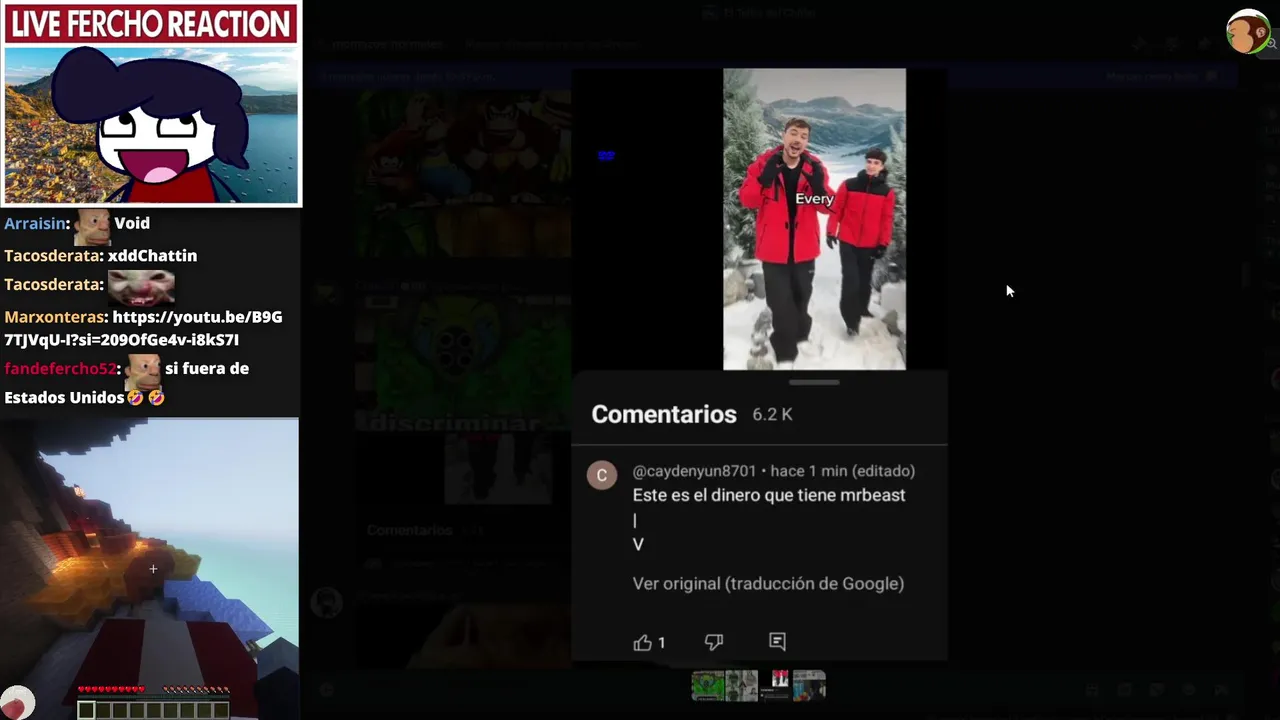Click the zoom magnifier beside the monkey avatar
Screen dimensions: 1280x720
tap(1273, 43)
